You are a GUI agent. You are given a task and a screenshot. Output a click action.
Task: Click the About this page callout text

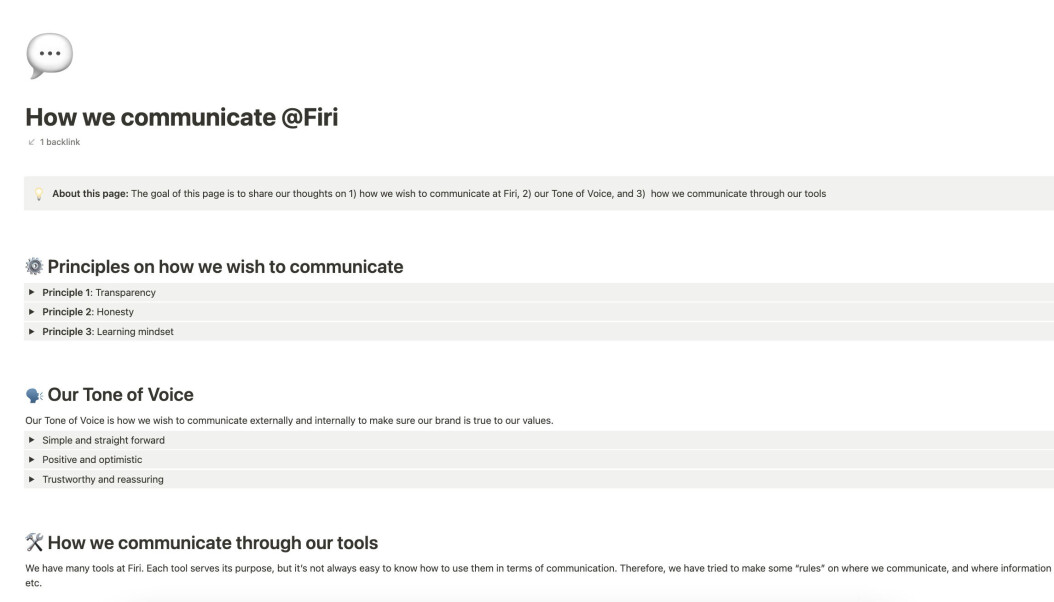click(x=439, y=194)
